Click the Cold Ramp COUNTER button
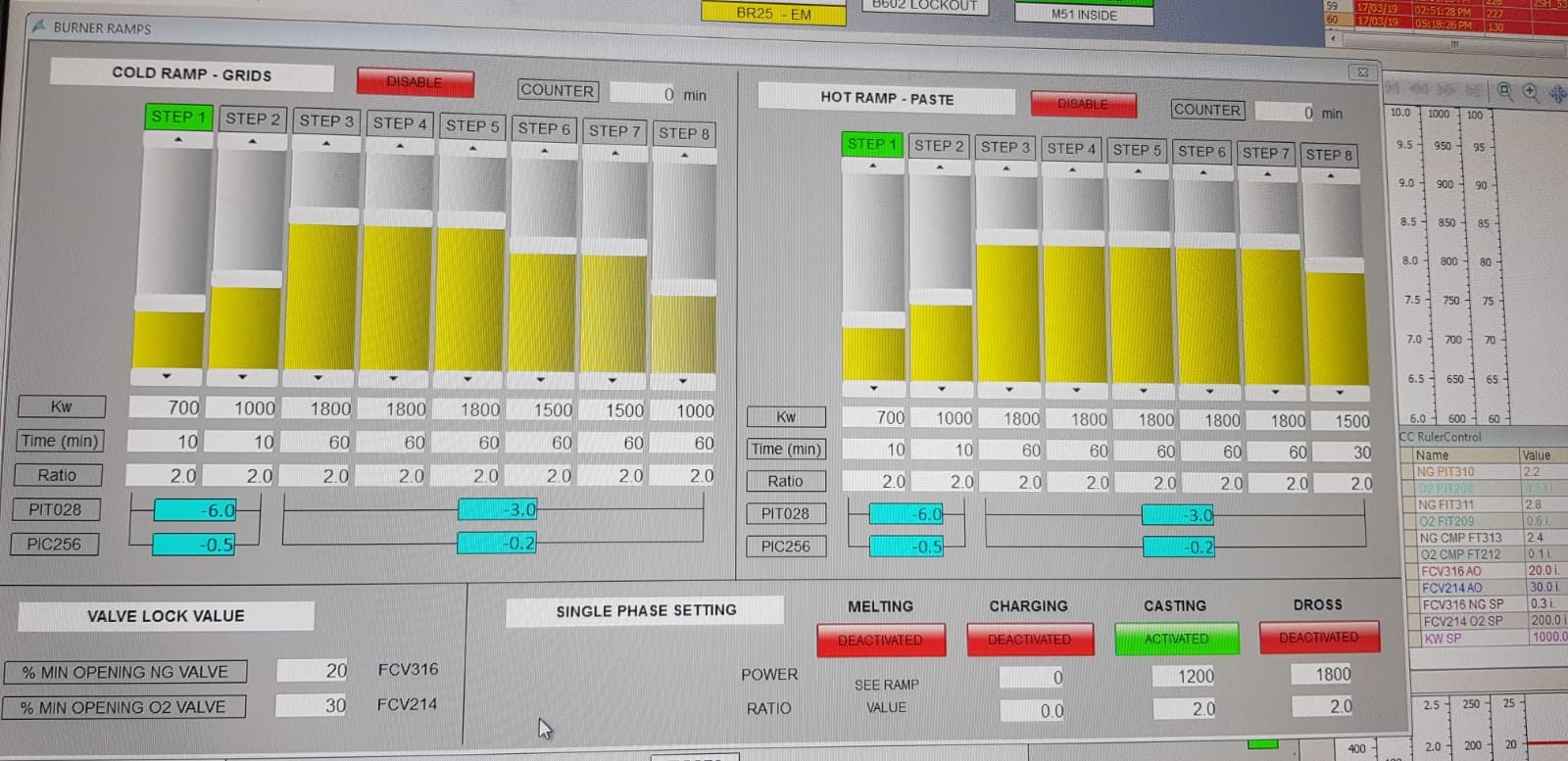 tap(557, 90)
